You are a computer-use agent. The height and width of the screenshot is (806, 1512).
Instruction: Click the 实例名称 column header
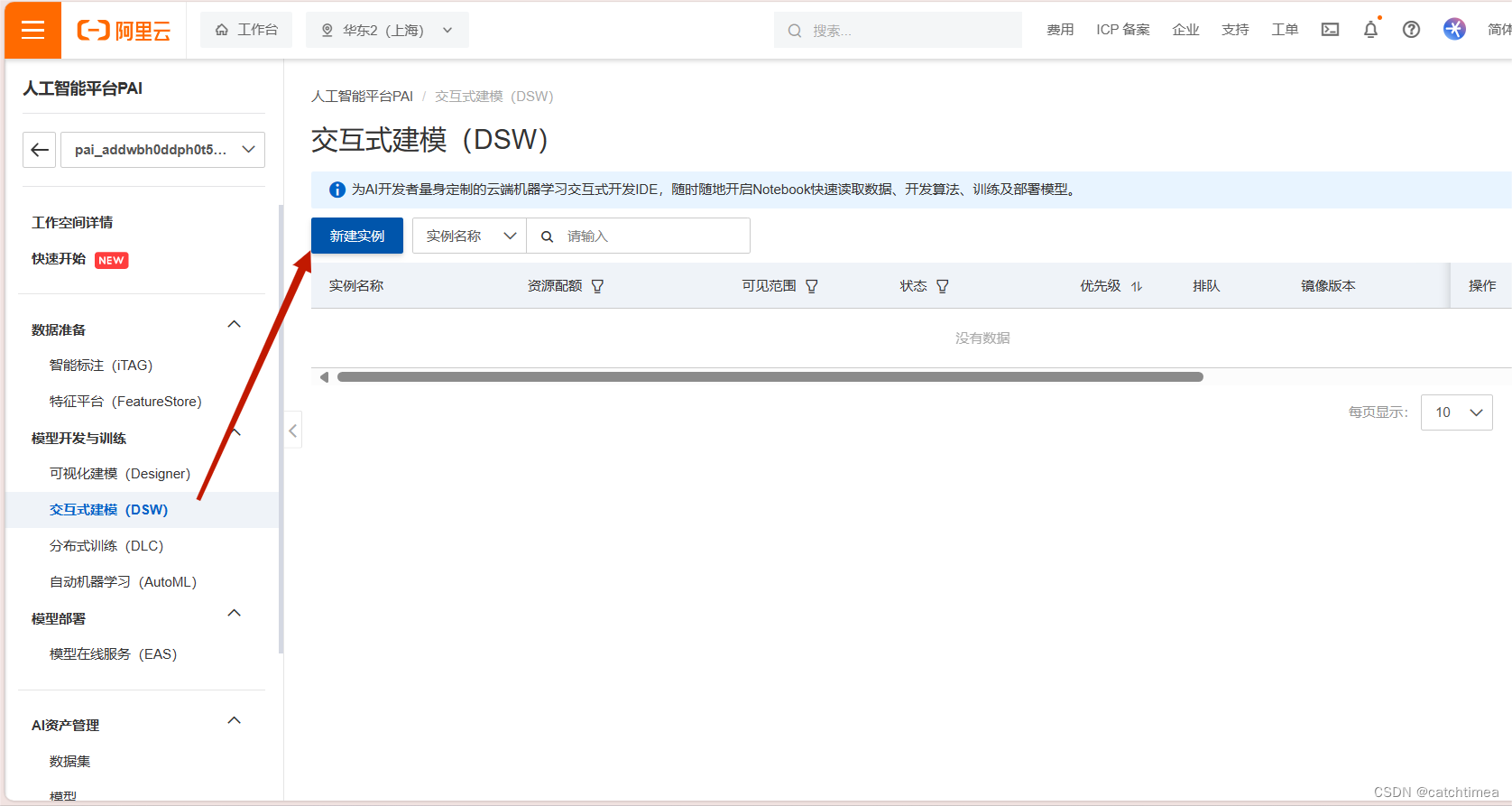click(356, 286)
